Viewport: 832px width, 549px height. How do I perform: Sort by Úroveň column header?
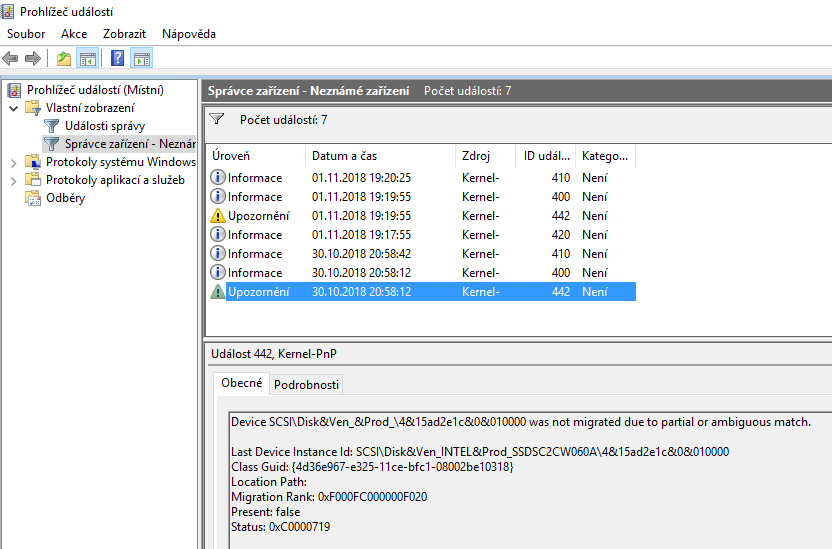coord(256,156)
